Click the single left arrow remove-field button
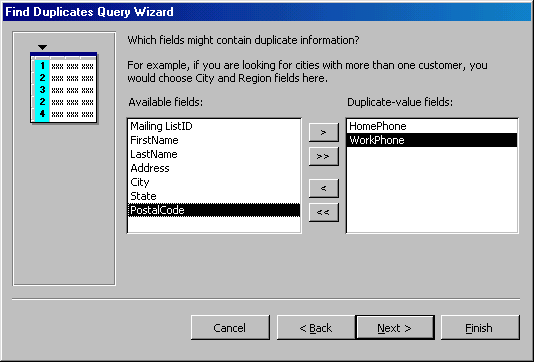Image resolution: width=534 pixels, height=362 pixels. [x=324, y=188]
